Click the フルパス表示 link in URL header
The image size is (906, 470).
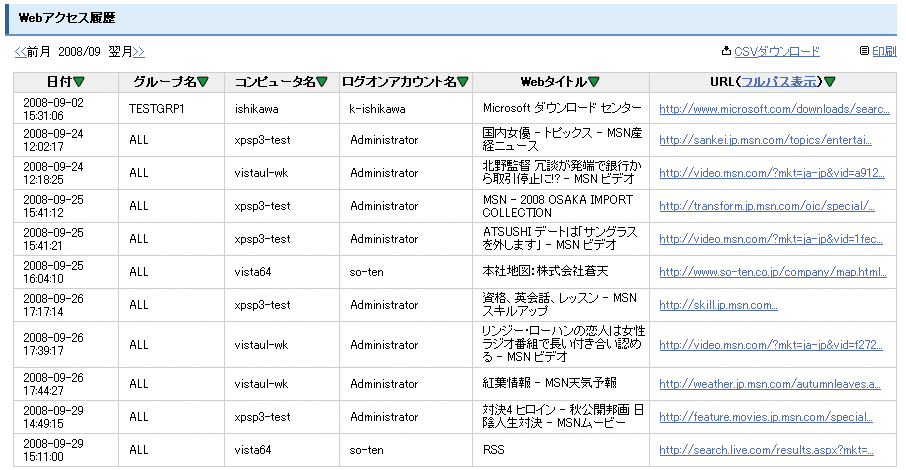click(779, 82)
